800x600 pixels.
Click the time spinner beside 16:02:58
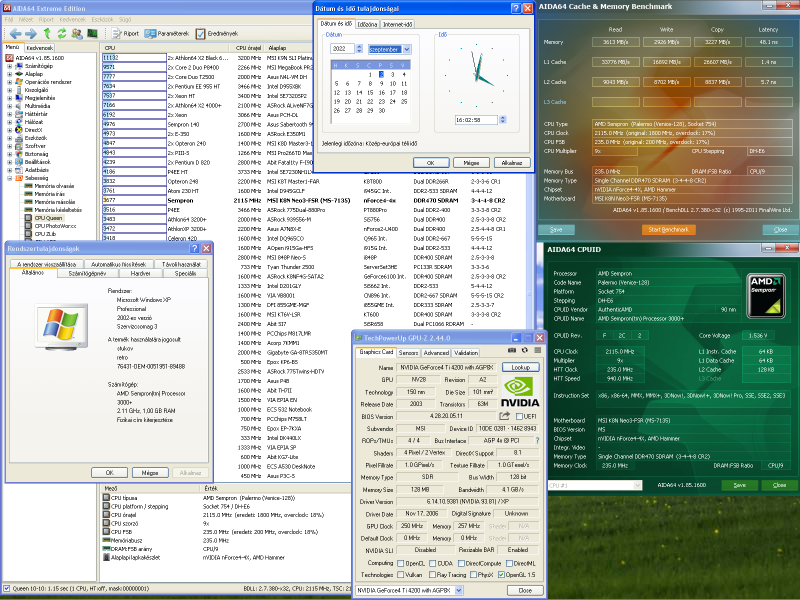[x=503, y=120]
